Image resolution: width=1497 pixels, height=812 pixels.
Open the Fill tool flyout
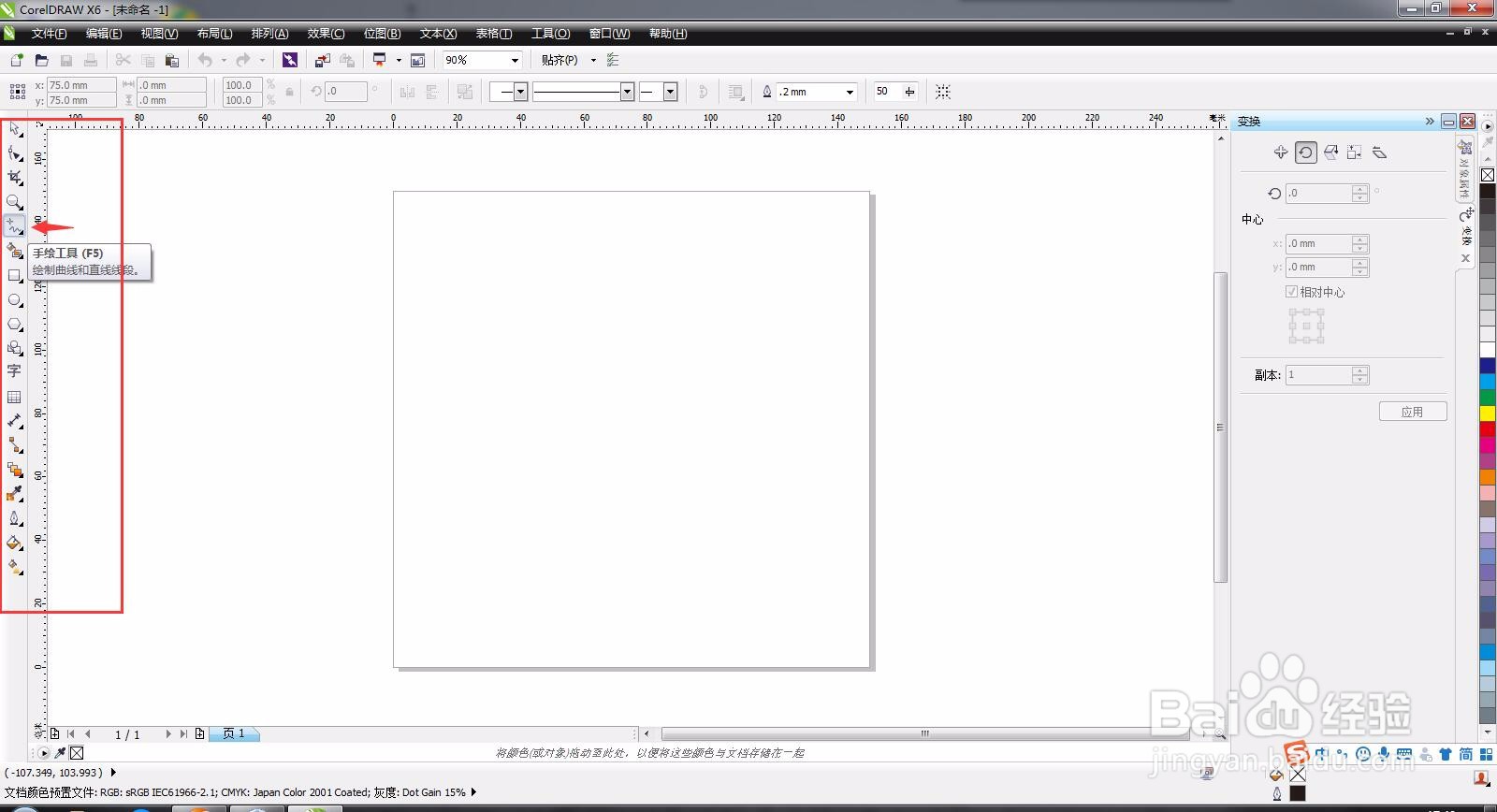tap(15, 543)
